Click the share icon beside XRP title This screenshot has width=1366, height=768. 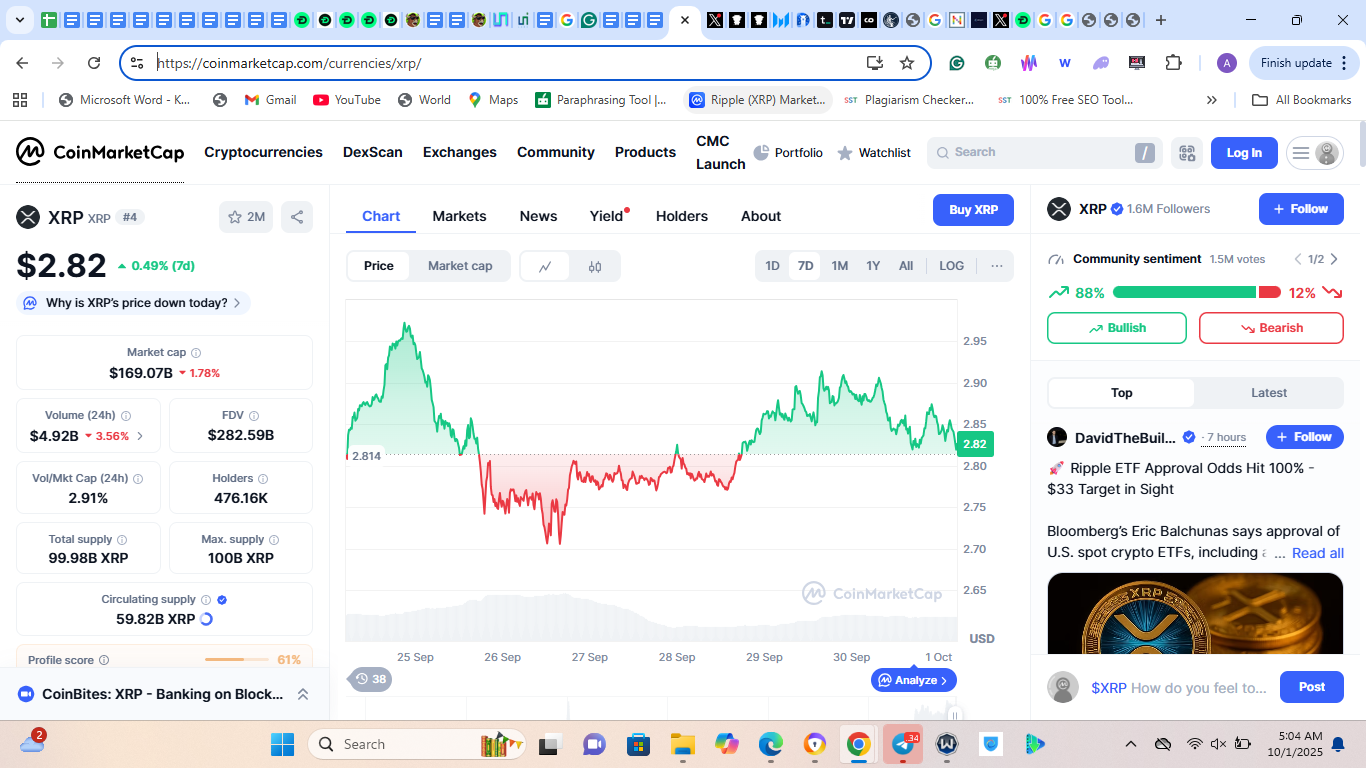click(x=296, y=217)
